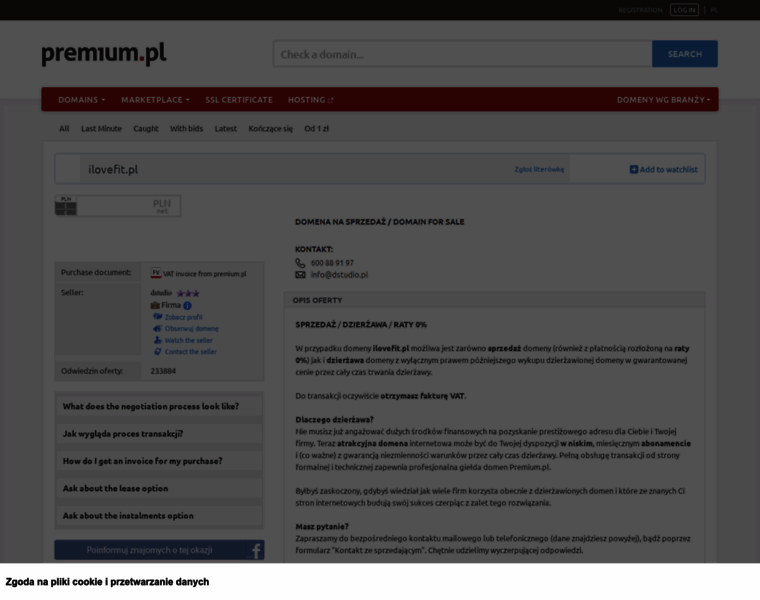Select the Od 1 zł tab

click(x=316, y=128)
